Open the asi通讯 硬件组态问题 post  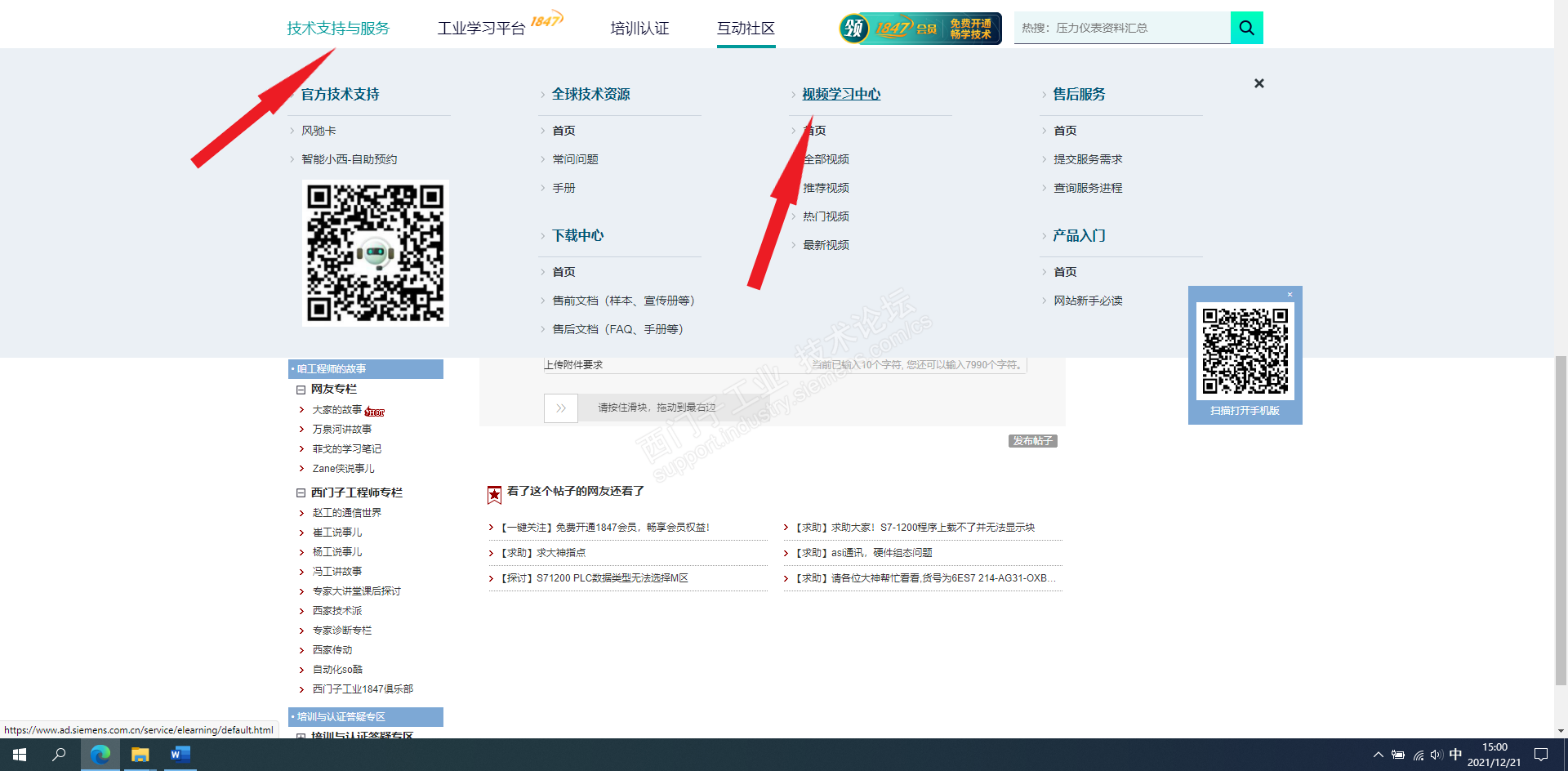tap(862, 553)
